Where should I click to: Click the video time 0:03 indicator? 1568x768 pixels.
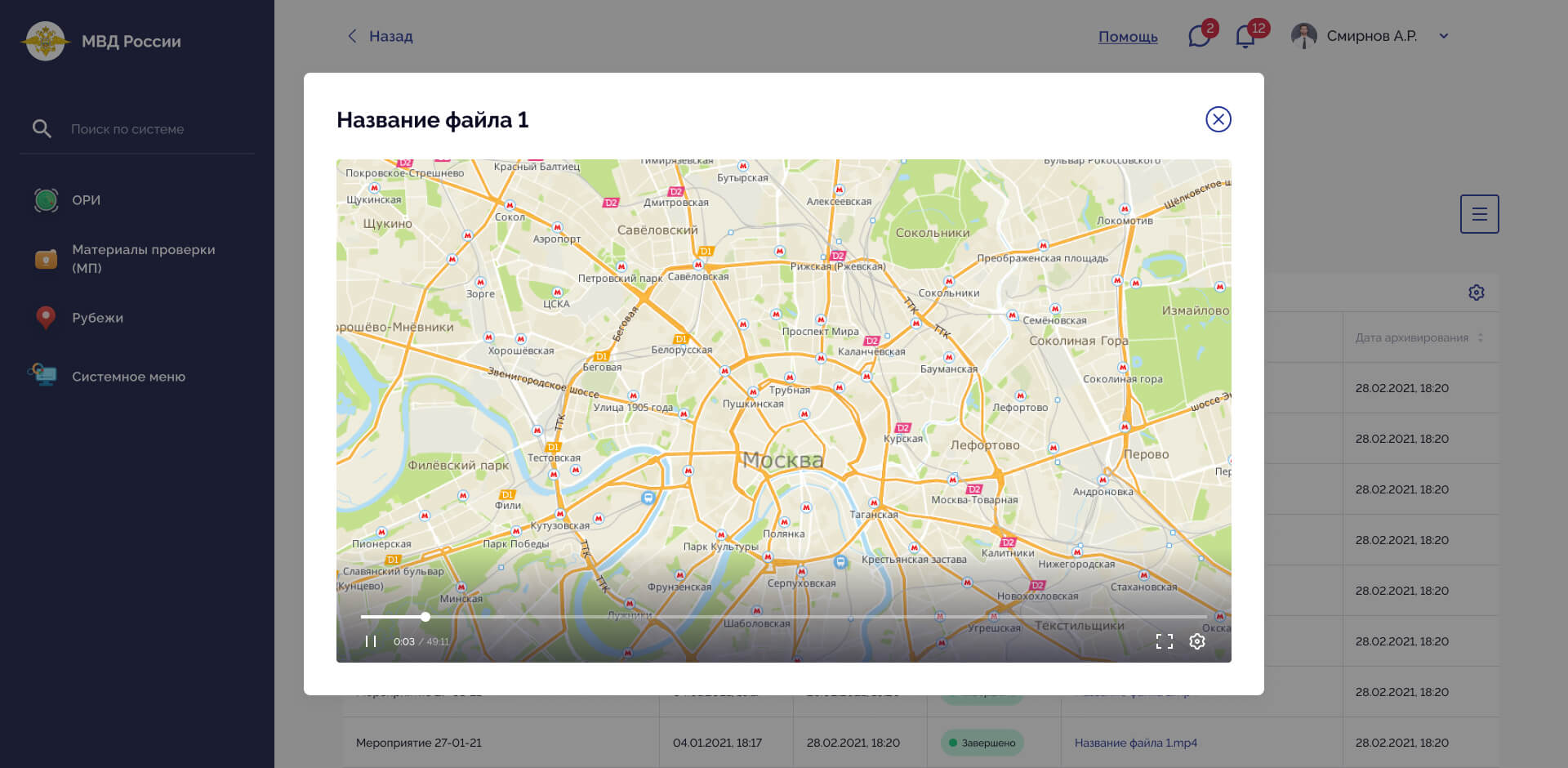[403, 641]
